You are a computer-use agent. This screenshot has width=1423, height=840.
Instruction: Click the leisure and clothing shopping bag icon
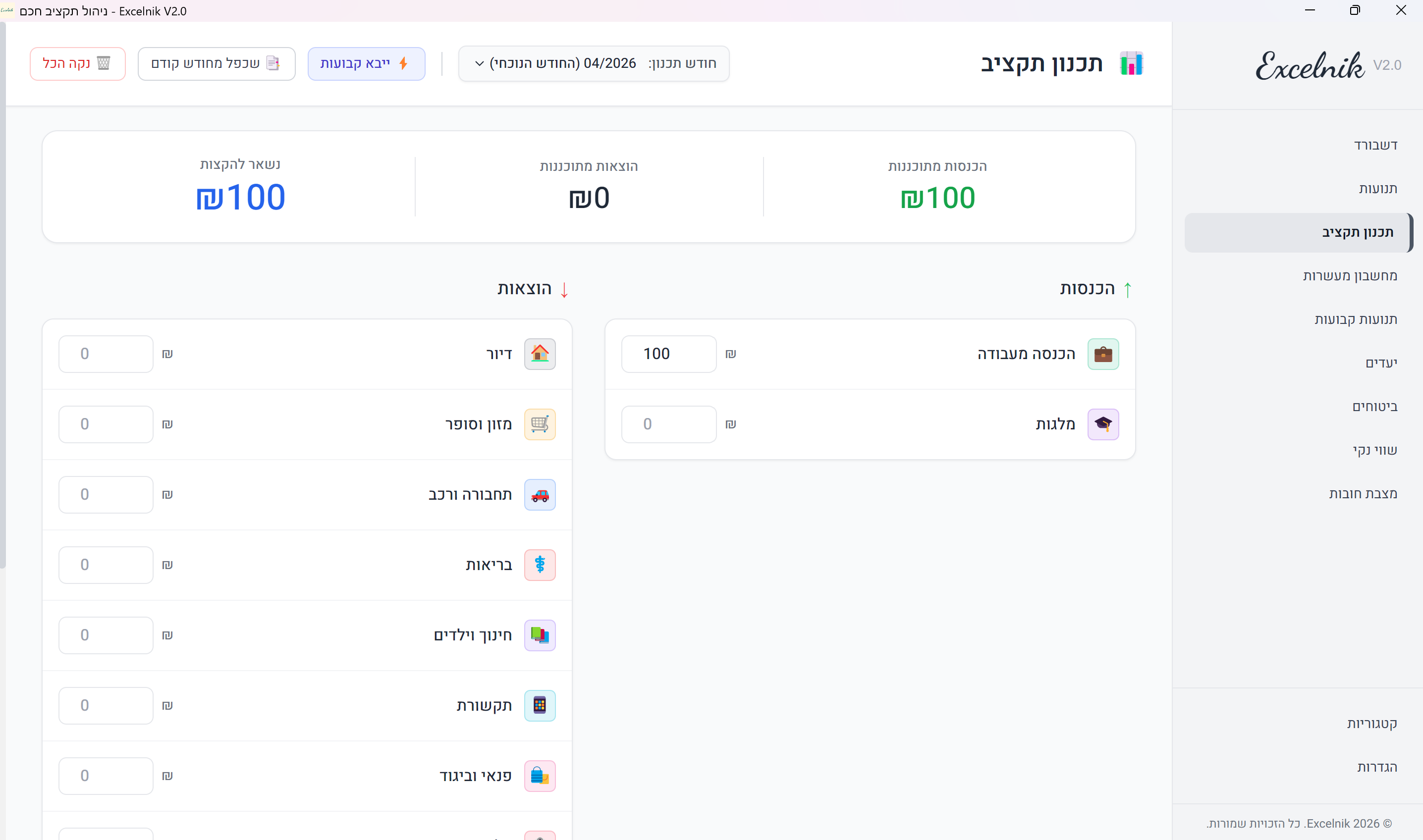click(x=539, y=776)
